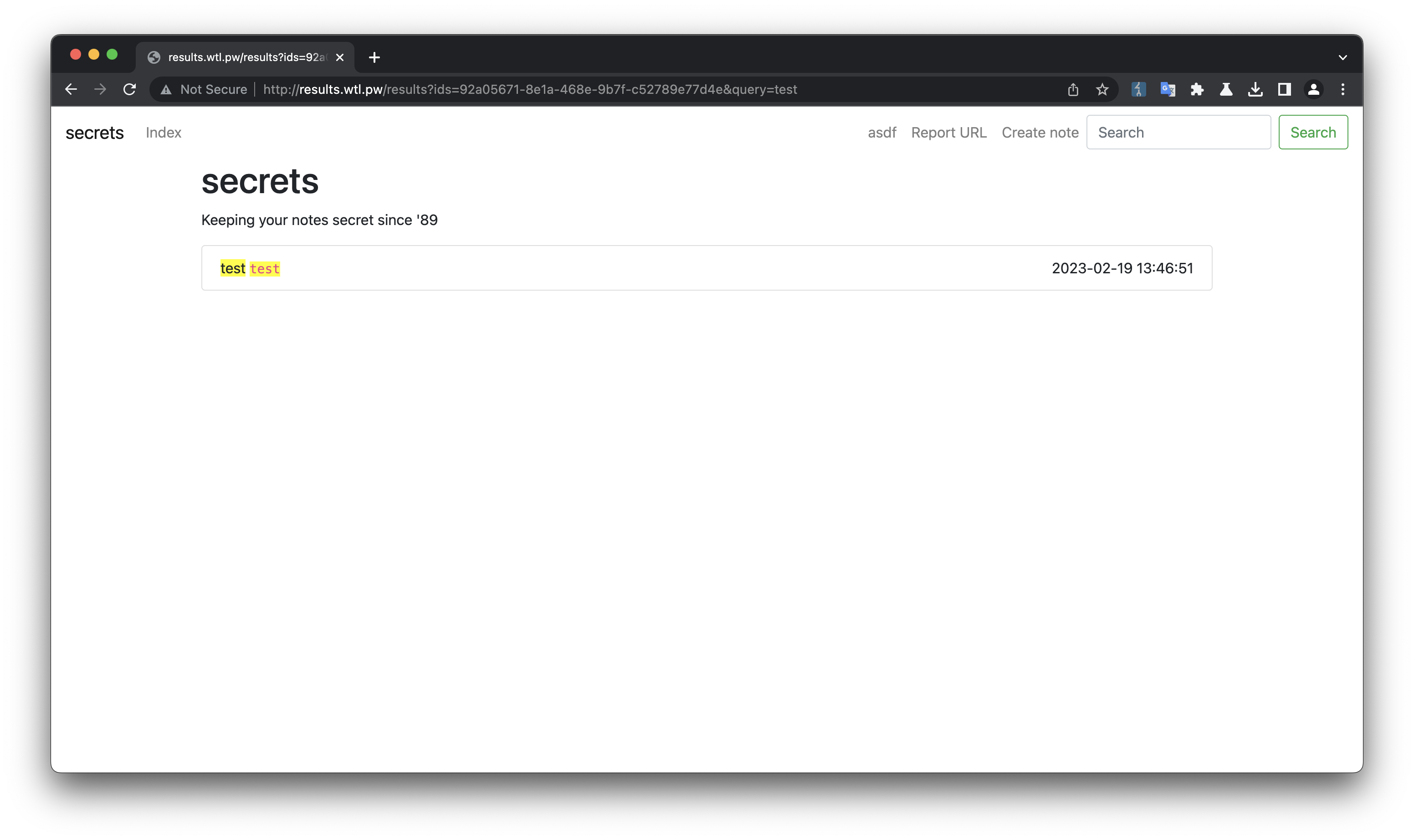1414x840 pixels.
Task: Maximize the window with the green button
Action: [x=112, y=54]
